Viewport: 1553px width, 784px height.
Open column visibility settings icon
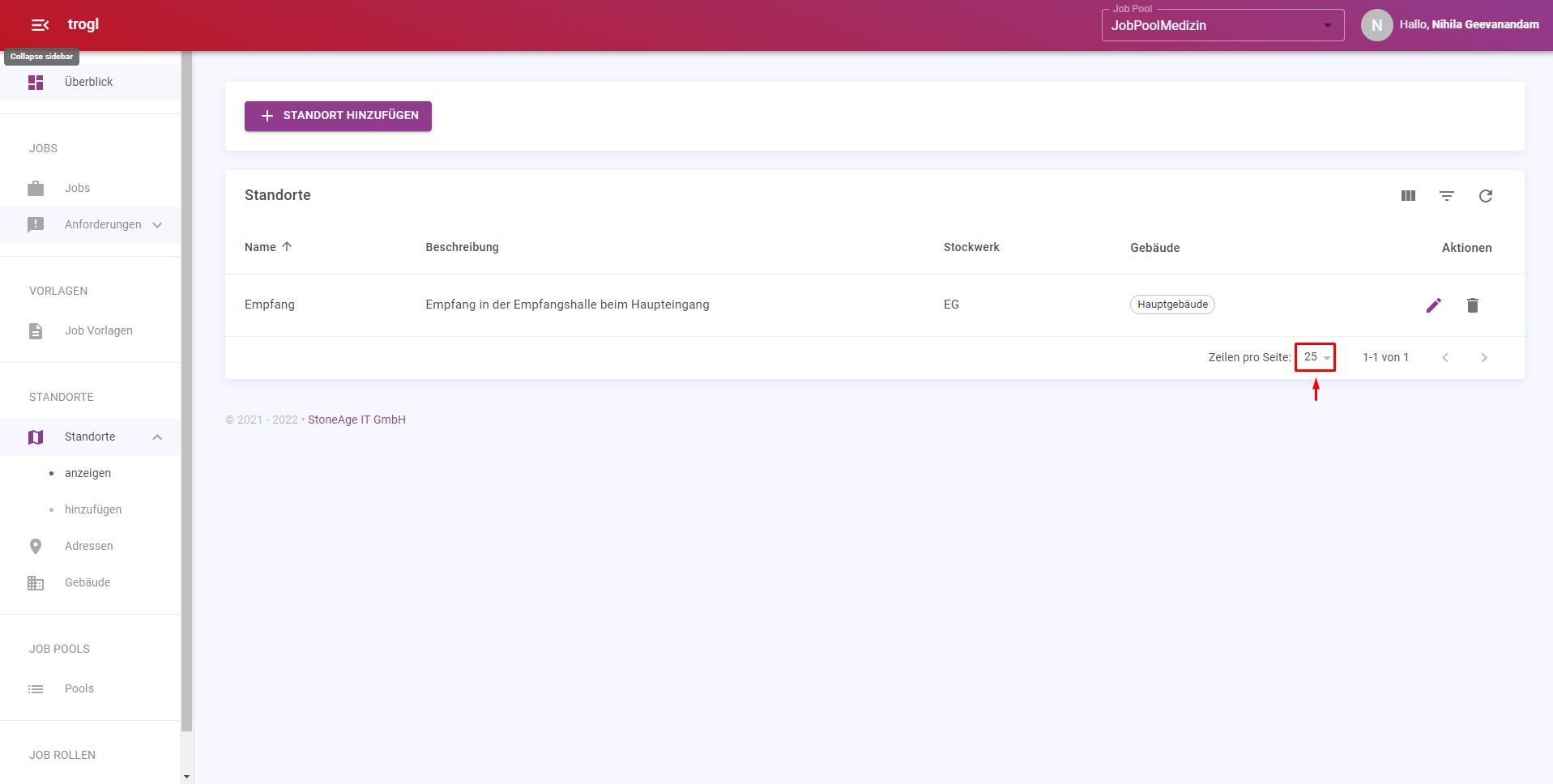pos(1408,196)
